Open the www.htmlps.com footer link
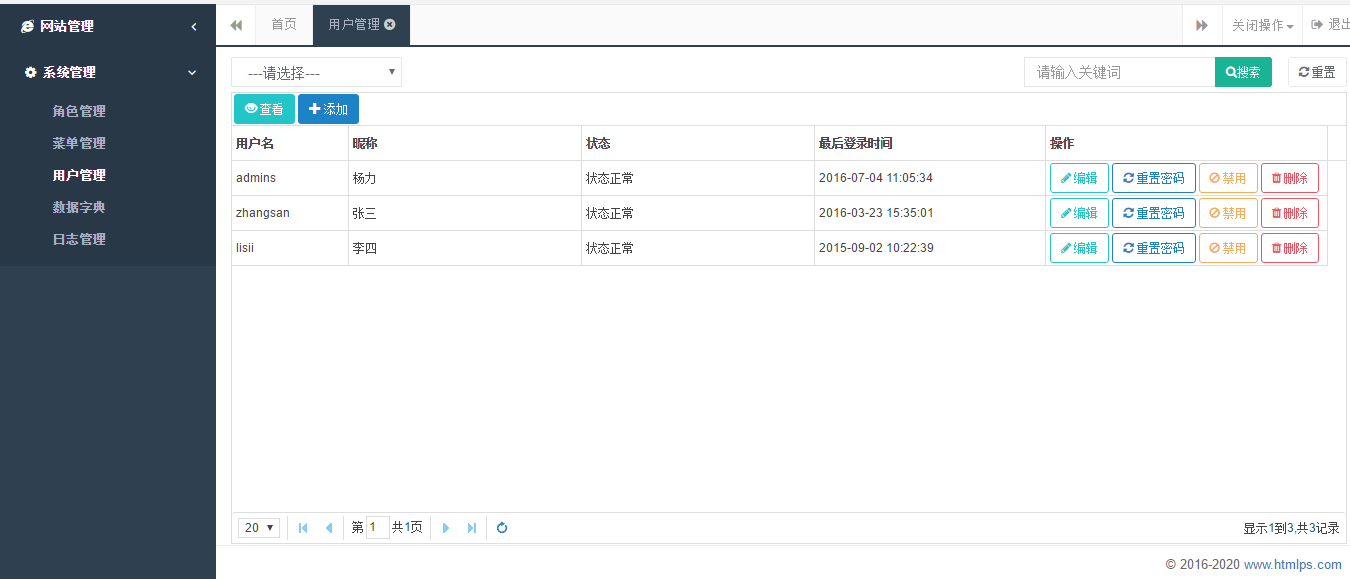The width and height of the screenshot is (1350, 579). click(x=1293, y=565)
